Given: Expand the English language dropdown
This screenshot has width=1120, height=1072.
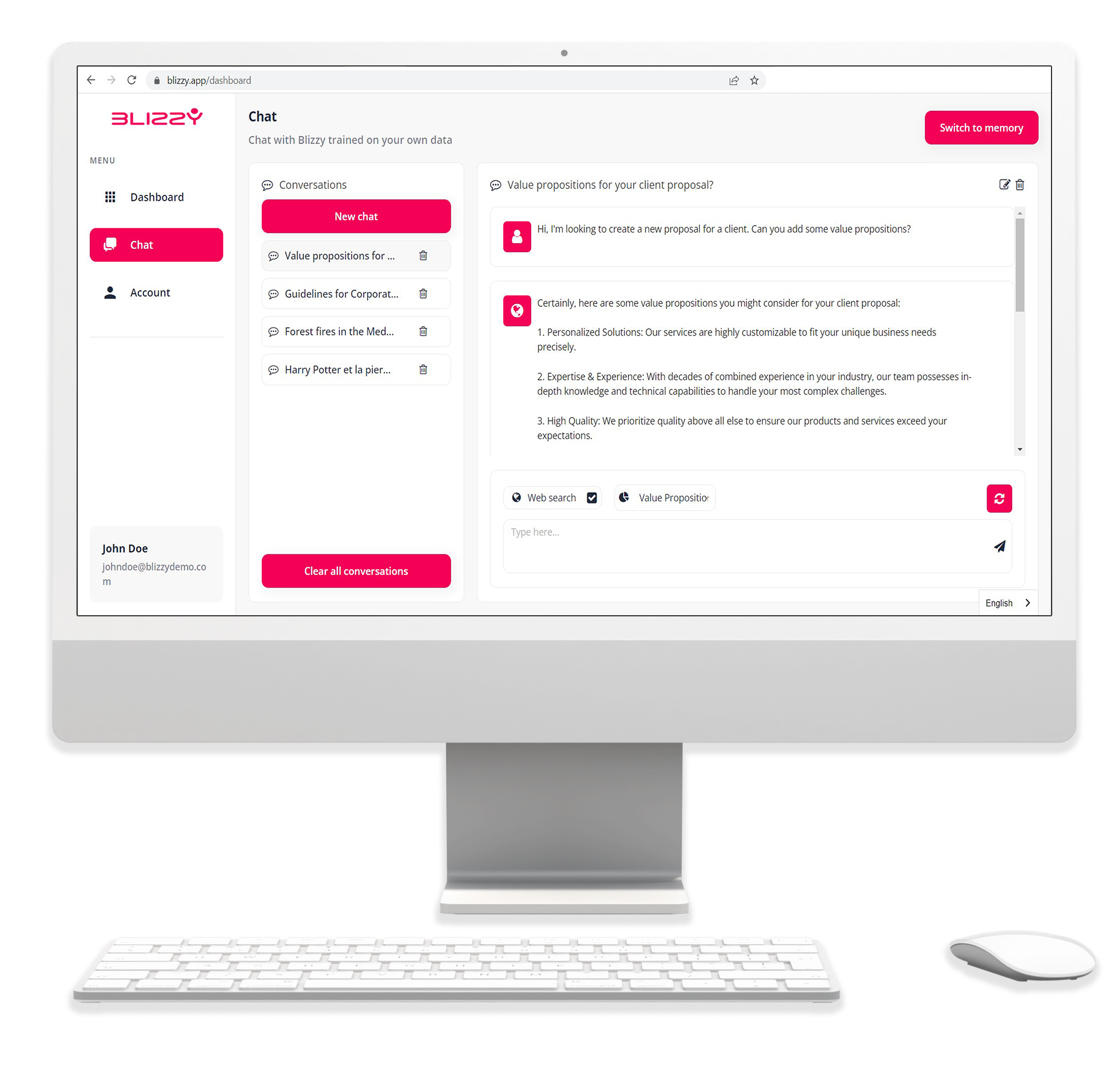Looking at the screenshot, I should (1006, 602).
